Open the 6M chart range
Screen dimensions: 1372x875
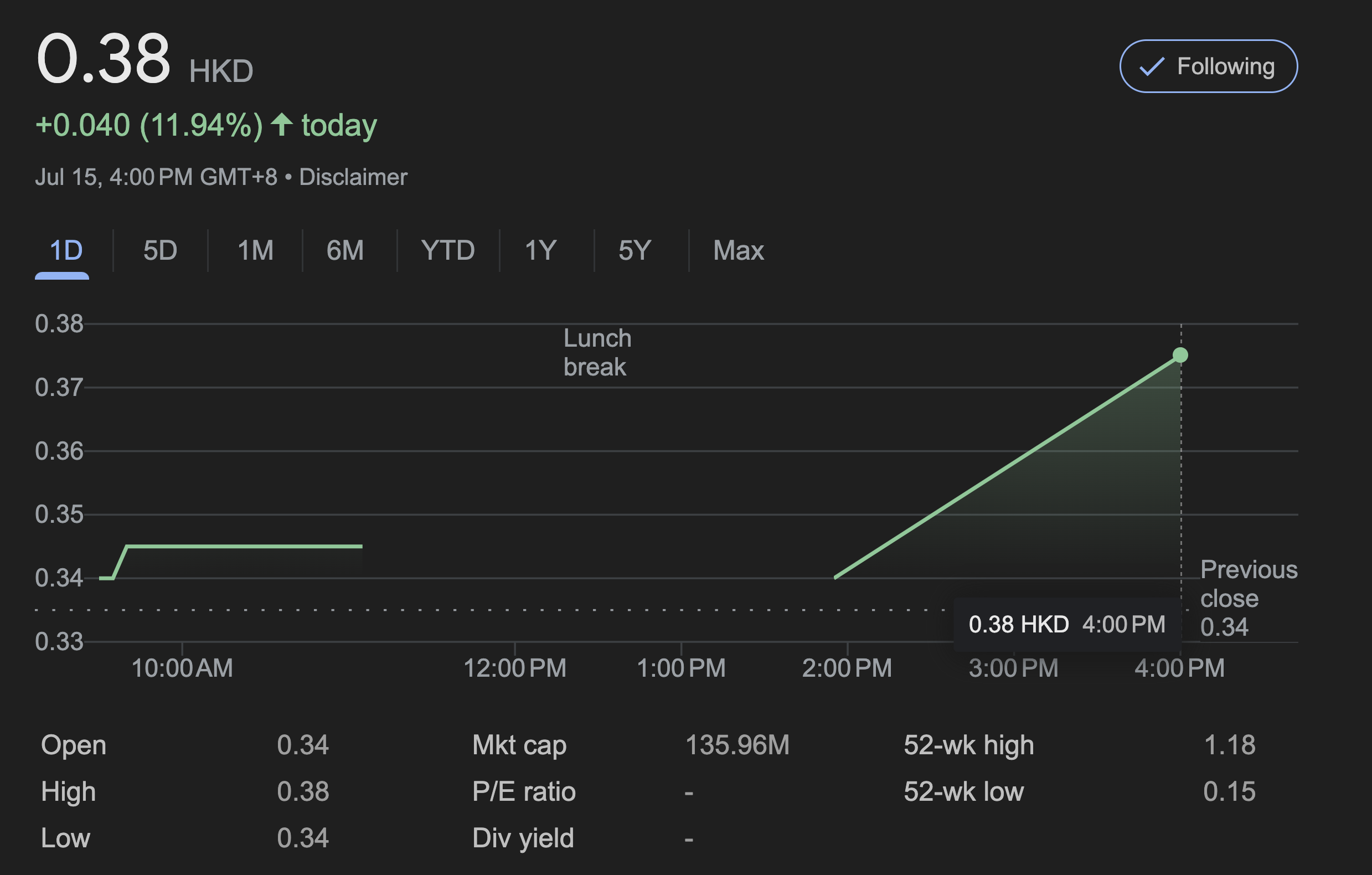(x=345, y=250)
